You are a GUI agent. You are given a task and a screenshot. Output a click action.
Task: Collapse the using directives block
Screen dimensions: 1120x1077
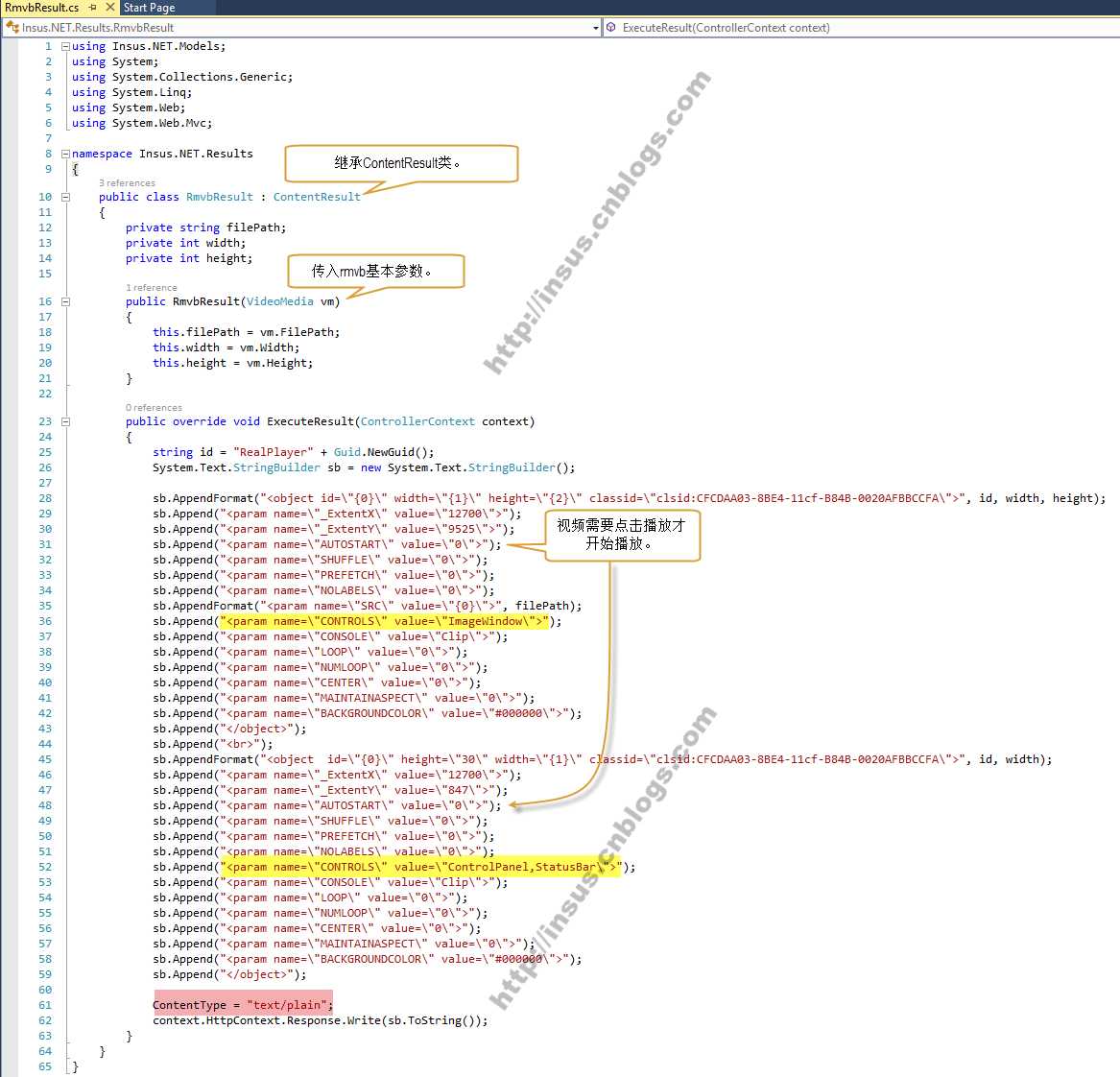click(65, 46)
